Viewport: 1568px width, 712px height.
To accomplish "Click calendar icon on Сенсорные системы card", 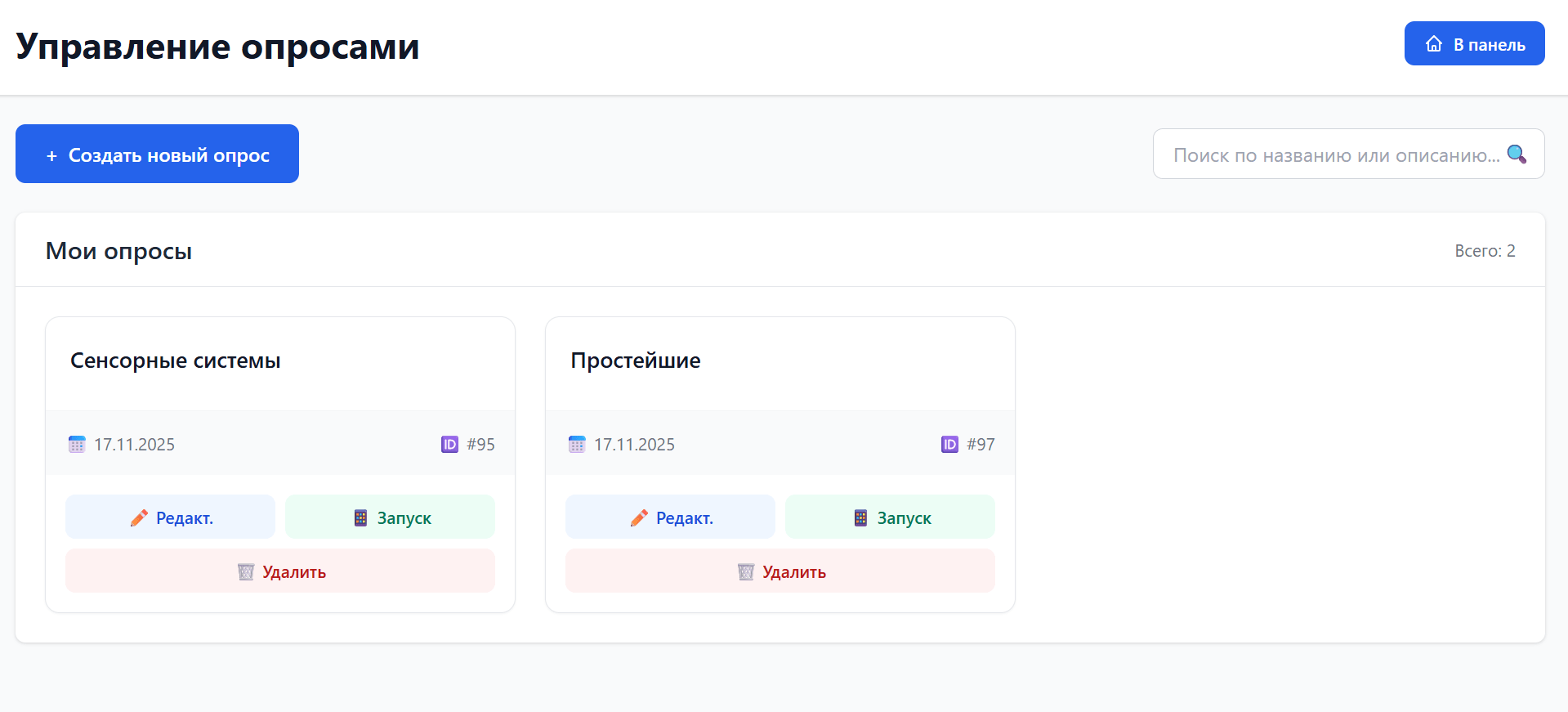I will (x=77, y=444).
